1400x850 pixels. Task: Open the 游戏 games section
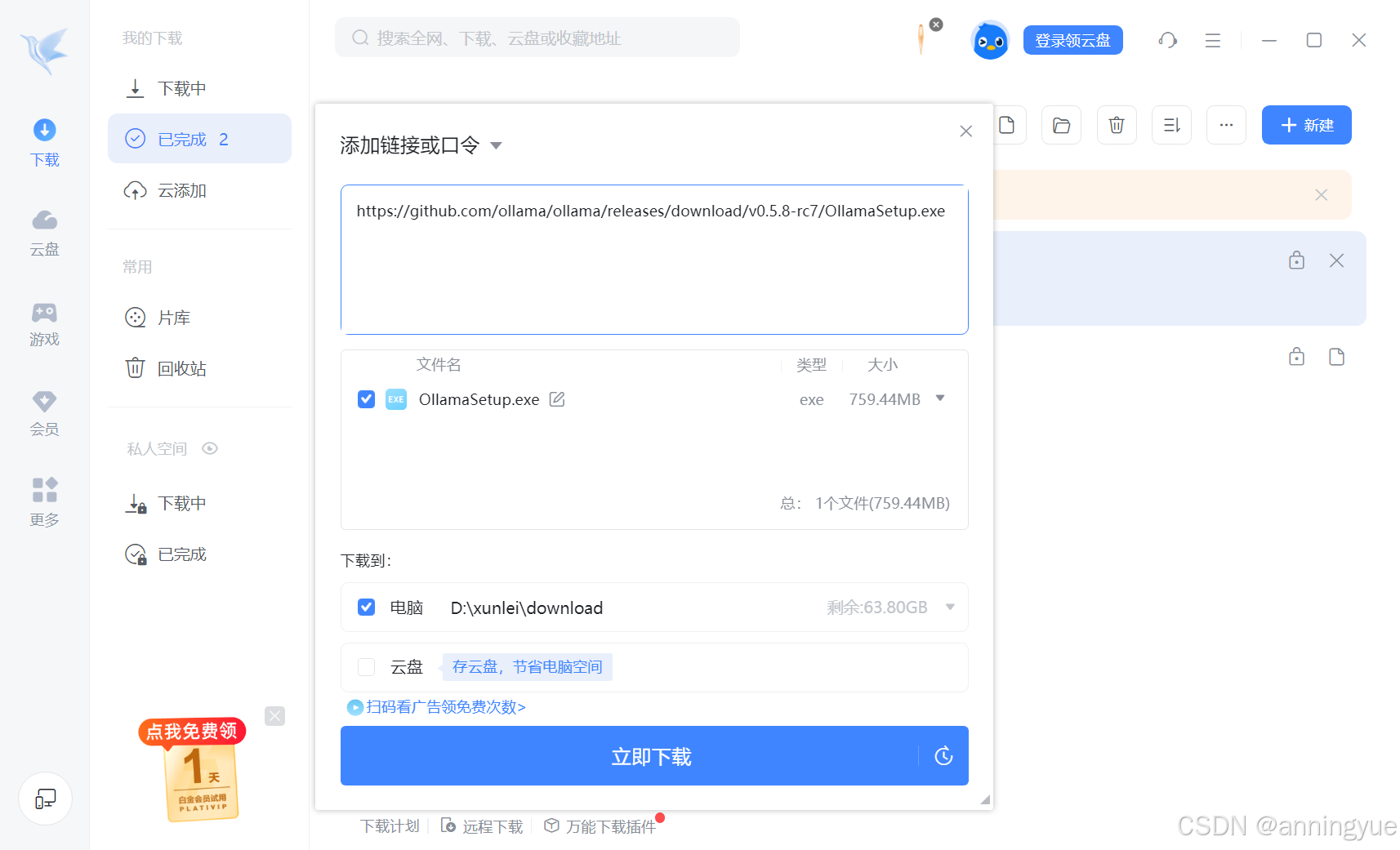(44, 323)
